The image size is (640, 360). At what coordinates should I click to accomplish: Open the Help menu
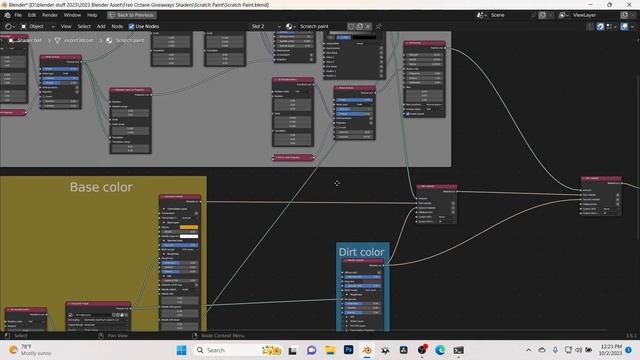[x=92, y=15]
